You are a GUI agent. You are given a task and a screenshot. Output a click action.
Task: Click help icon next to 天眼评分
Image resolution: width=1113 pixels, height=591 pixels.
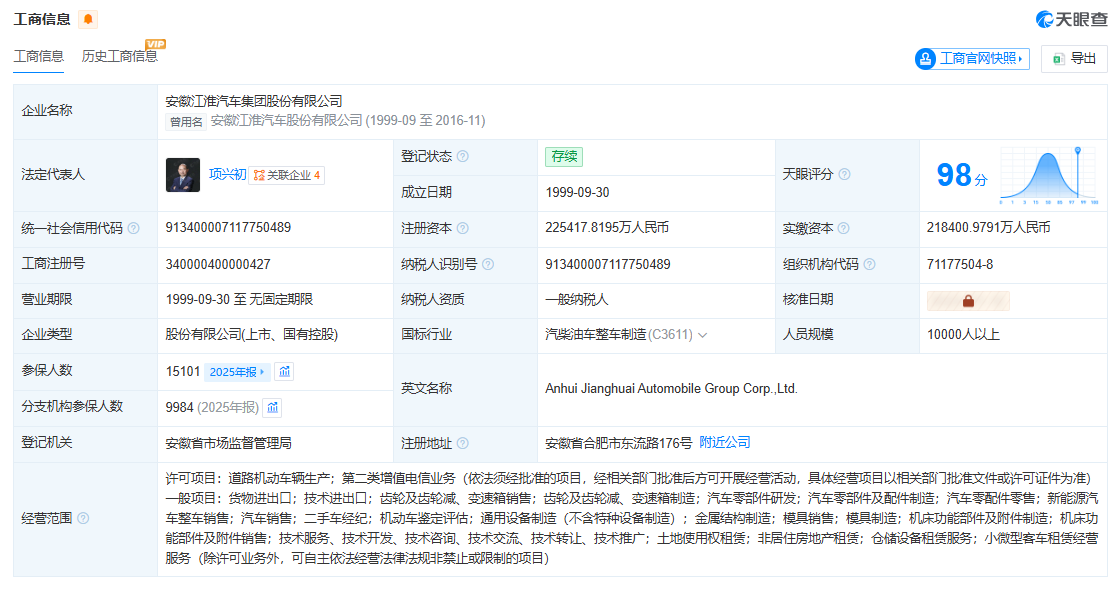pos(844,175)
